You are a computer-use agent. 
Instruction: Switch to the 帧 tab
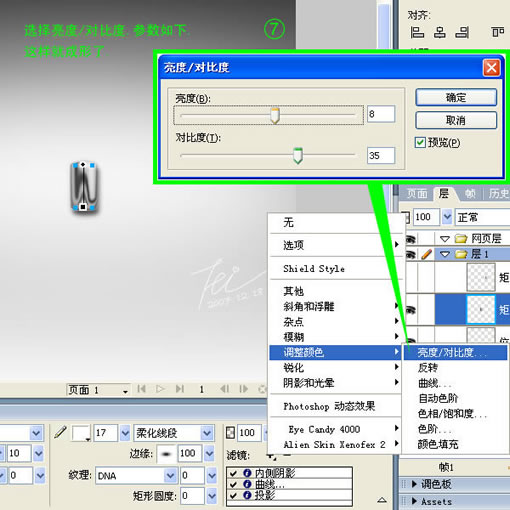pos(471,194)
